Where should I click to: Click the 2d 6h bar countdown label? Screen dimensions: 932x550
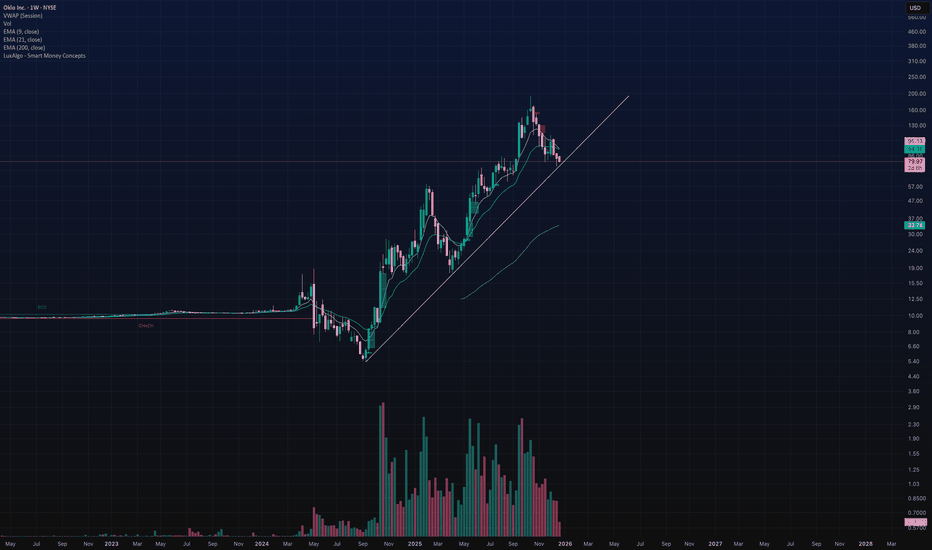click(x=916, y=168)
